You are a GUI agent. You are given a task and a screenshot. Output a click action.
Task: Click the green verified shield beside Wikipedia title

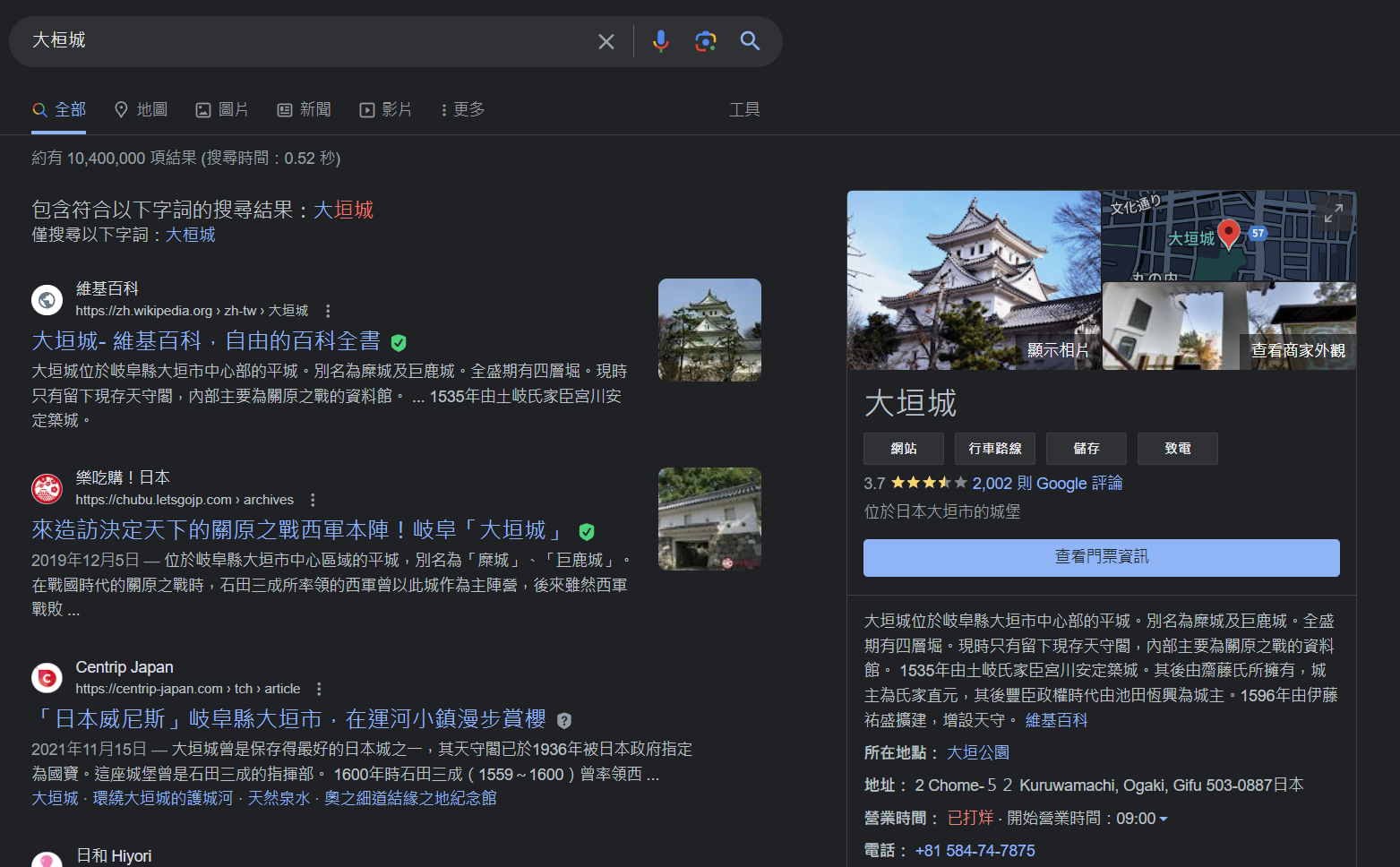point(399,342)
